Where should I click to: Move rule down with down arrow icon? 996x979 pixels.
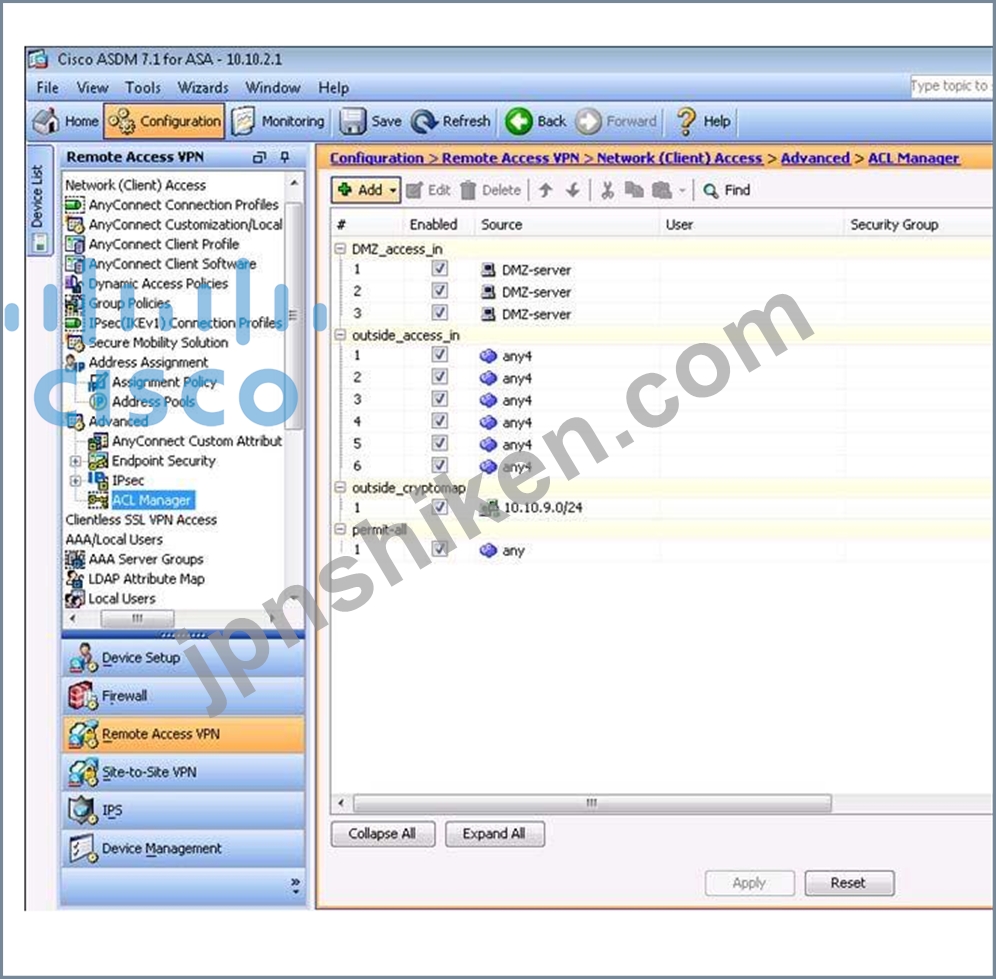click(x=573, y=190)
